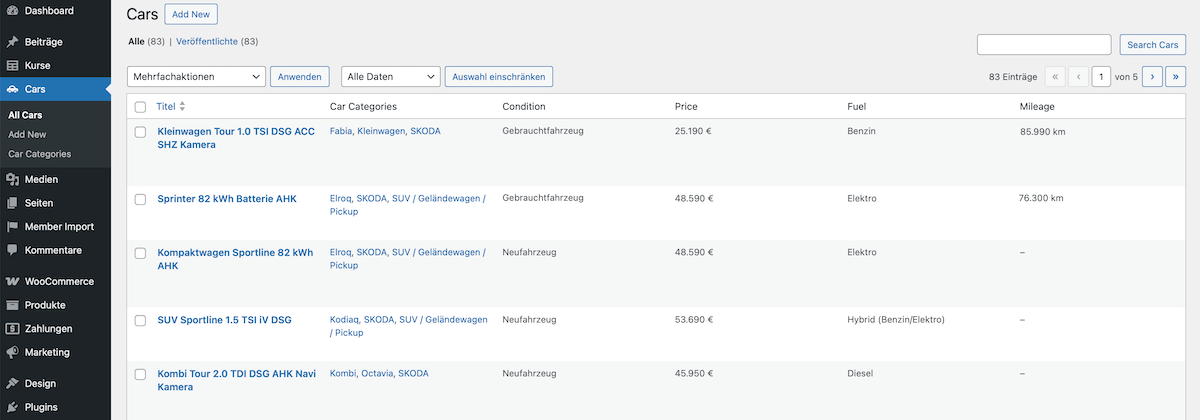The image size is (1200, 420).
Task: Click the 45.950 € price cell
Action: click(694, 374)
